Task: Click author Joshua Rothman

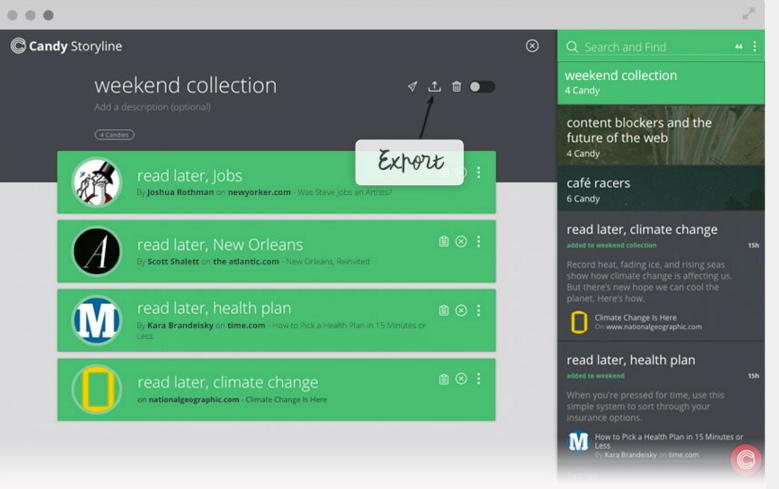Action: tap(180, 192)
